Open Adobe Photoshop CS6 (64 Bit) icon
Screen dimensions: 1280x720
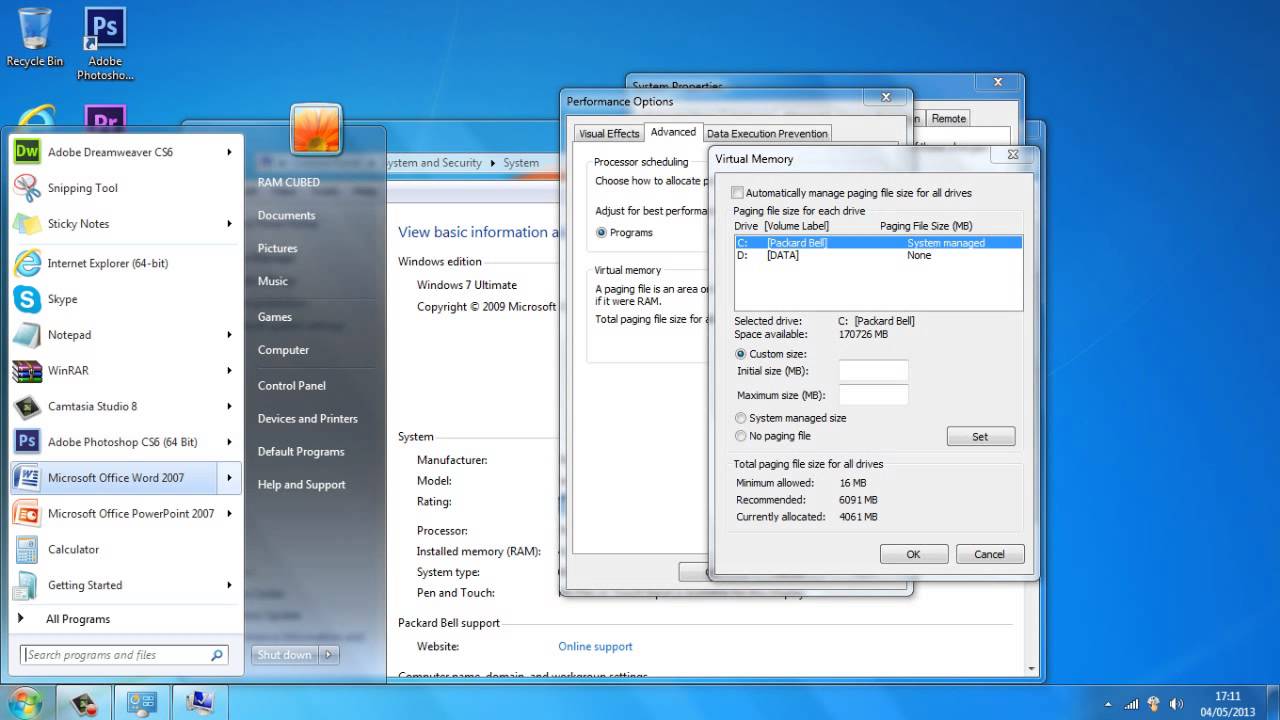(x=27, y=442)
